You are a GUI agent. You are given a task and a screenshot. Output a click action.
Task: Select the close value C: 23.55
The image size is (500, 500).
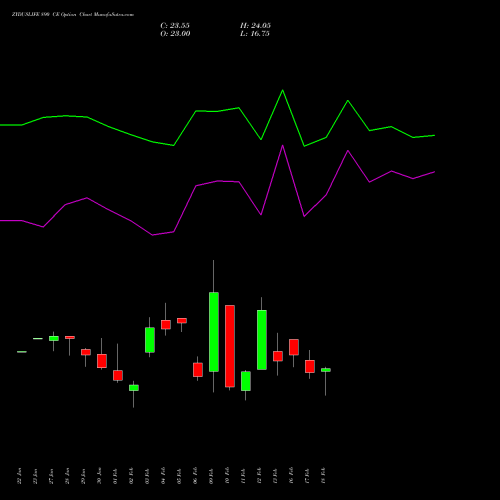pos(175,26)
